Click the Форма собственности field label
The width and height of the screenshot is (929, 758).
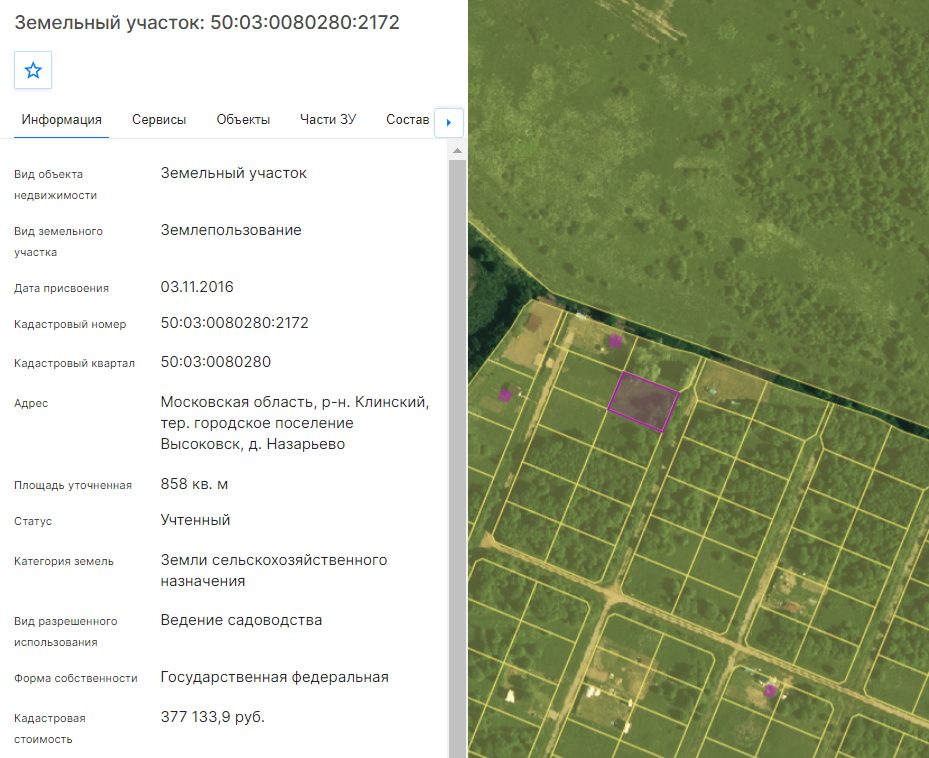76,678
